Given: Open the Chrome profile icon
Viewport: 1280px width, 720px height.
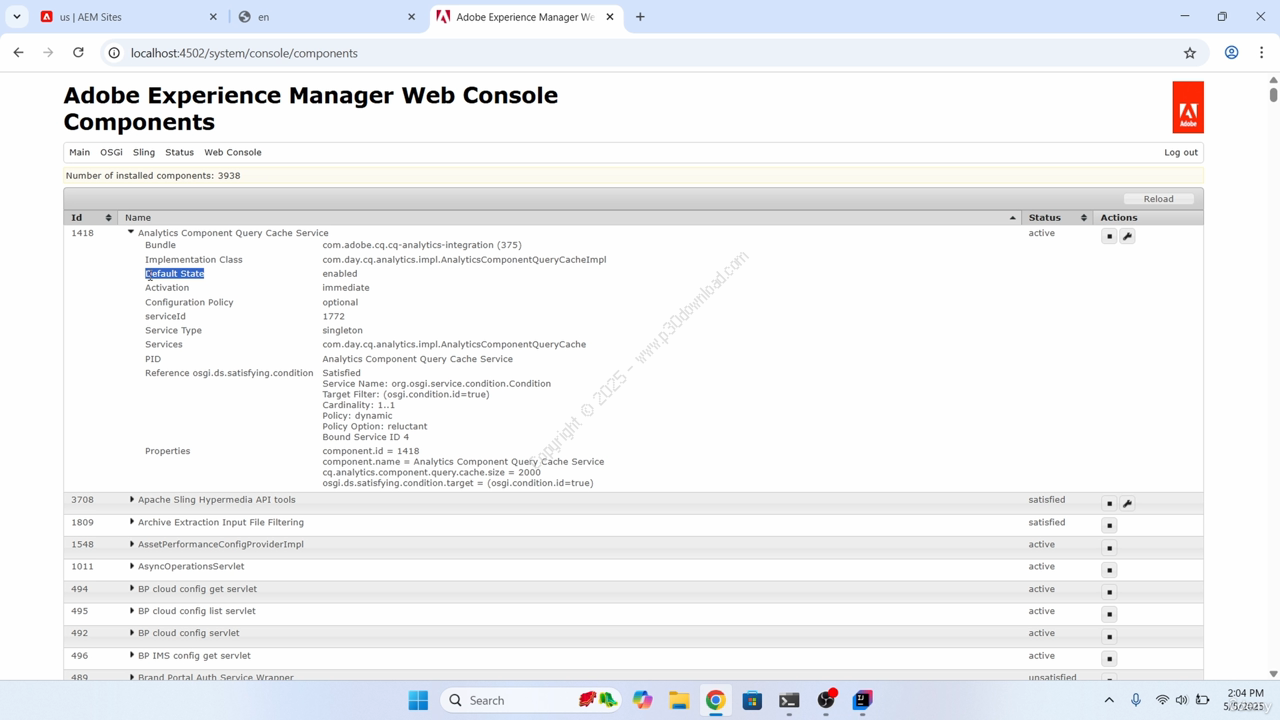Looking at the screenshot, I should (1232, 53).
